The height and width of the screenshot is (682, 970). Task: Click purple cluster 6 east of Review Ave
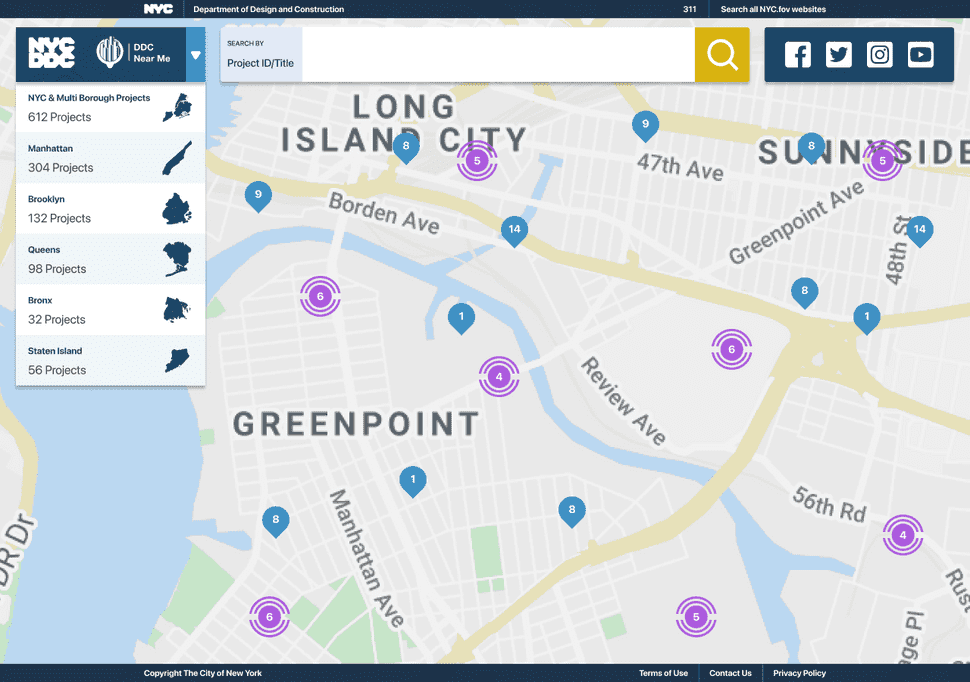[x=731, y=350]
